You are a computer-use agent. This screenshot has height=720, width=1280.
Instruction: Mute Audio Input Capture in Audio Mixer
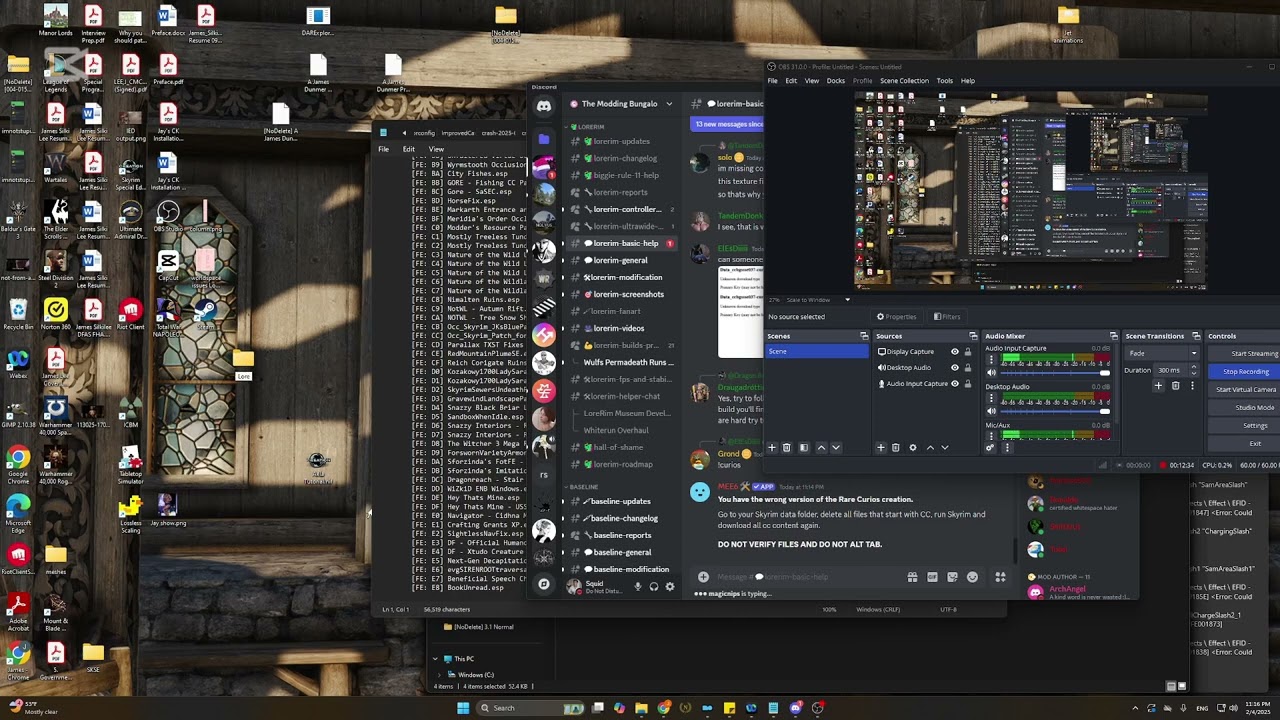991,373
